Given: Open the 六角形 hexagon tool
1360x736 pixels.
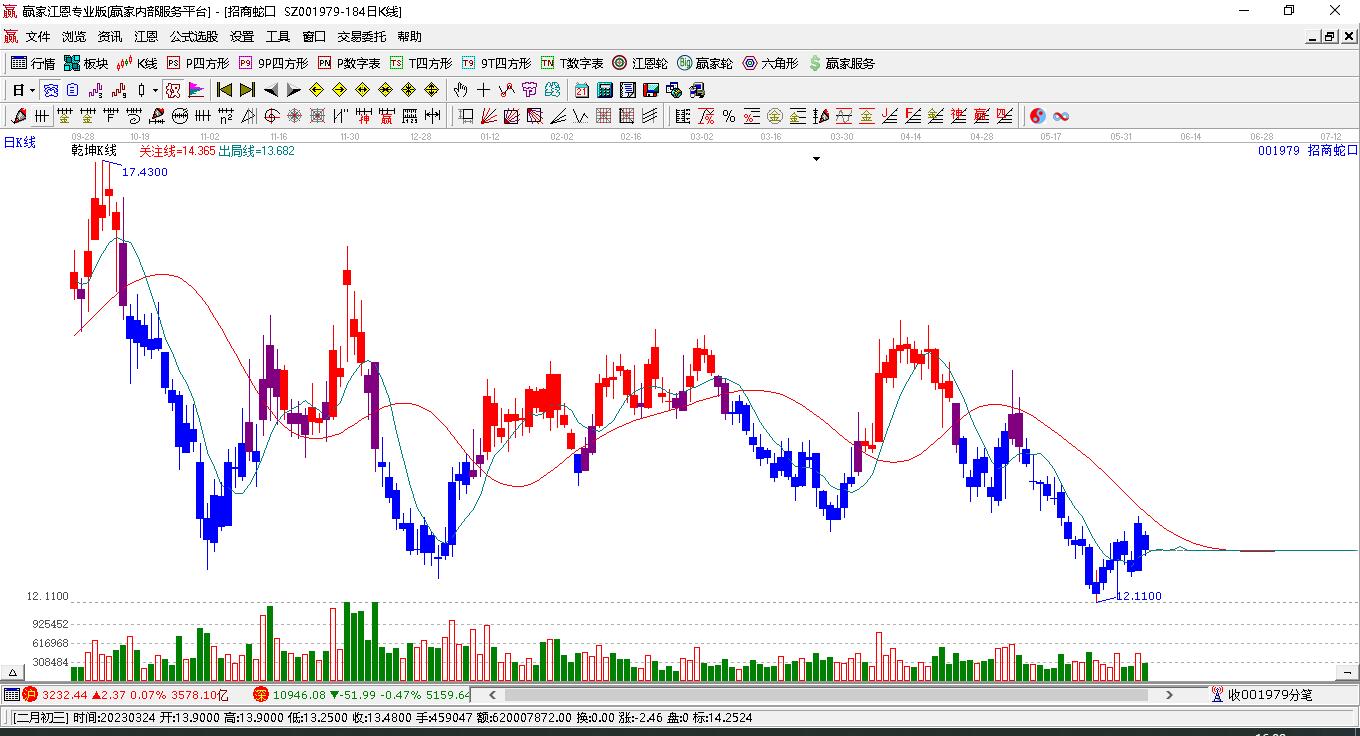Looking at the screenshot, I should coord(770,63).
